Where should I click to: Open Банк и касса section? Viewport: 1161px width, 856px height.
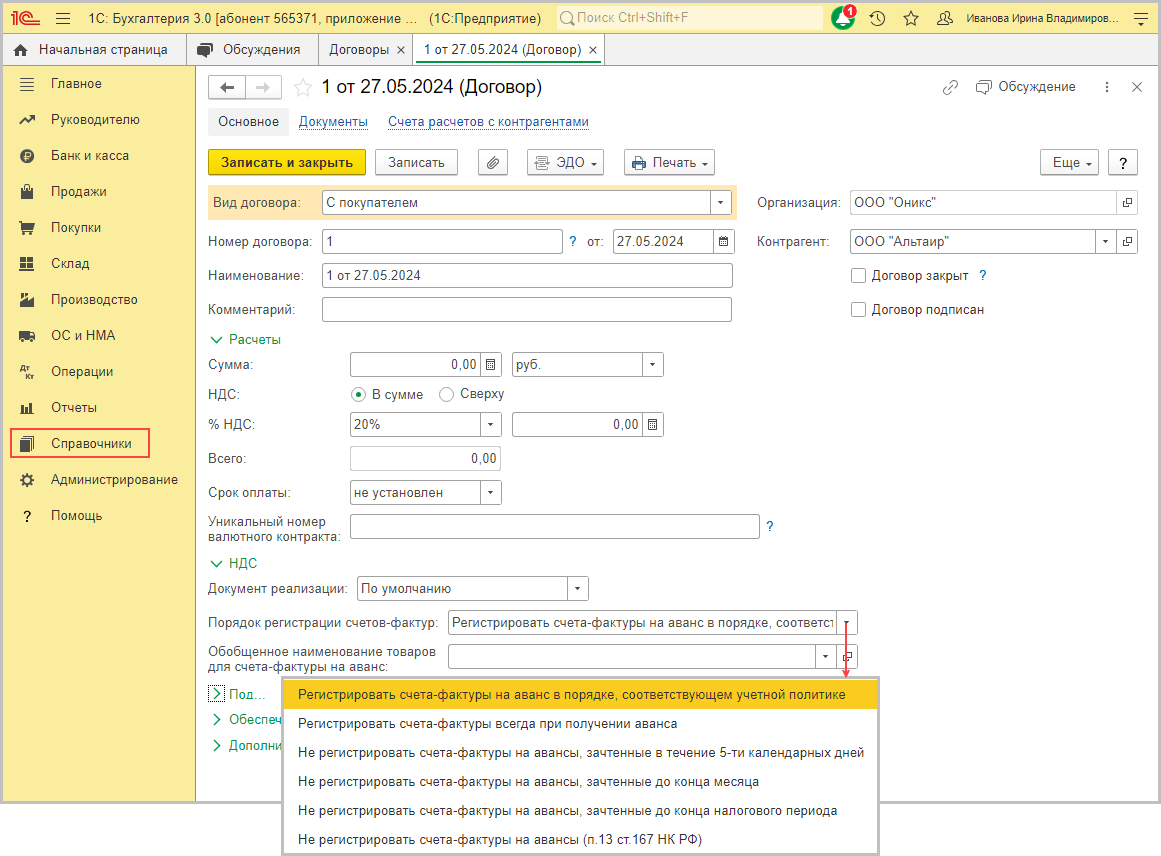coord(90,156)
